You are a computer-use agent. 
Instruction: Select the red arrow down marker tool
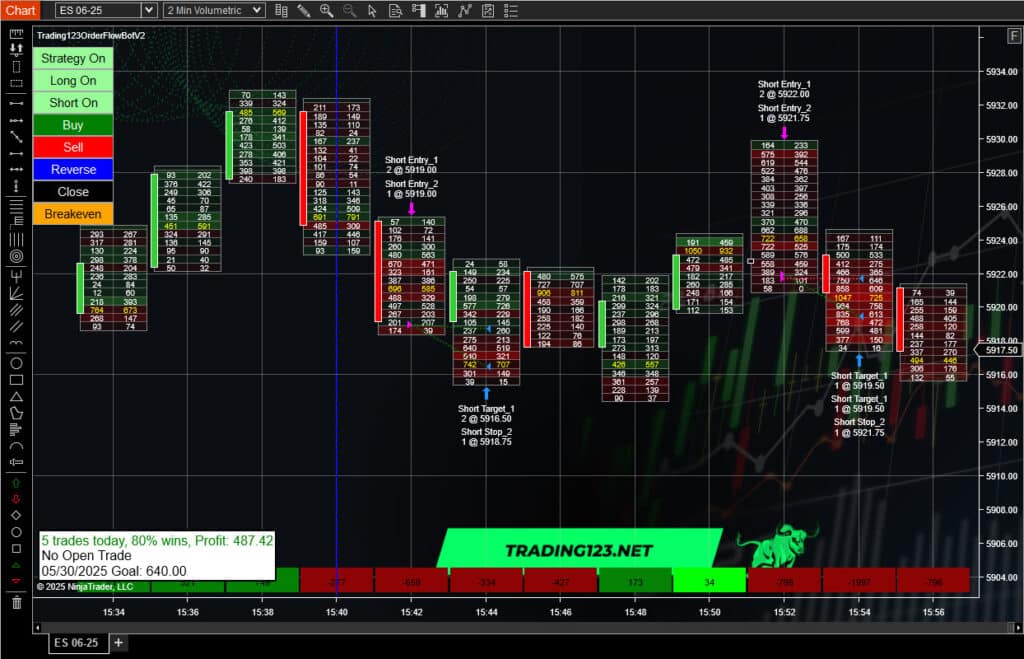[x=16, y=500]
